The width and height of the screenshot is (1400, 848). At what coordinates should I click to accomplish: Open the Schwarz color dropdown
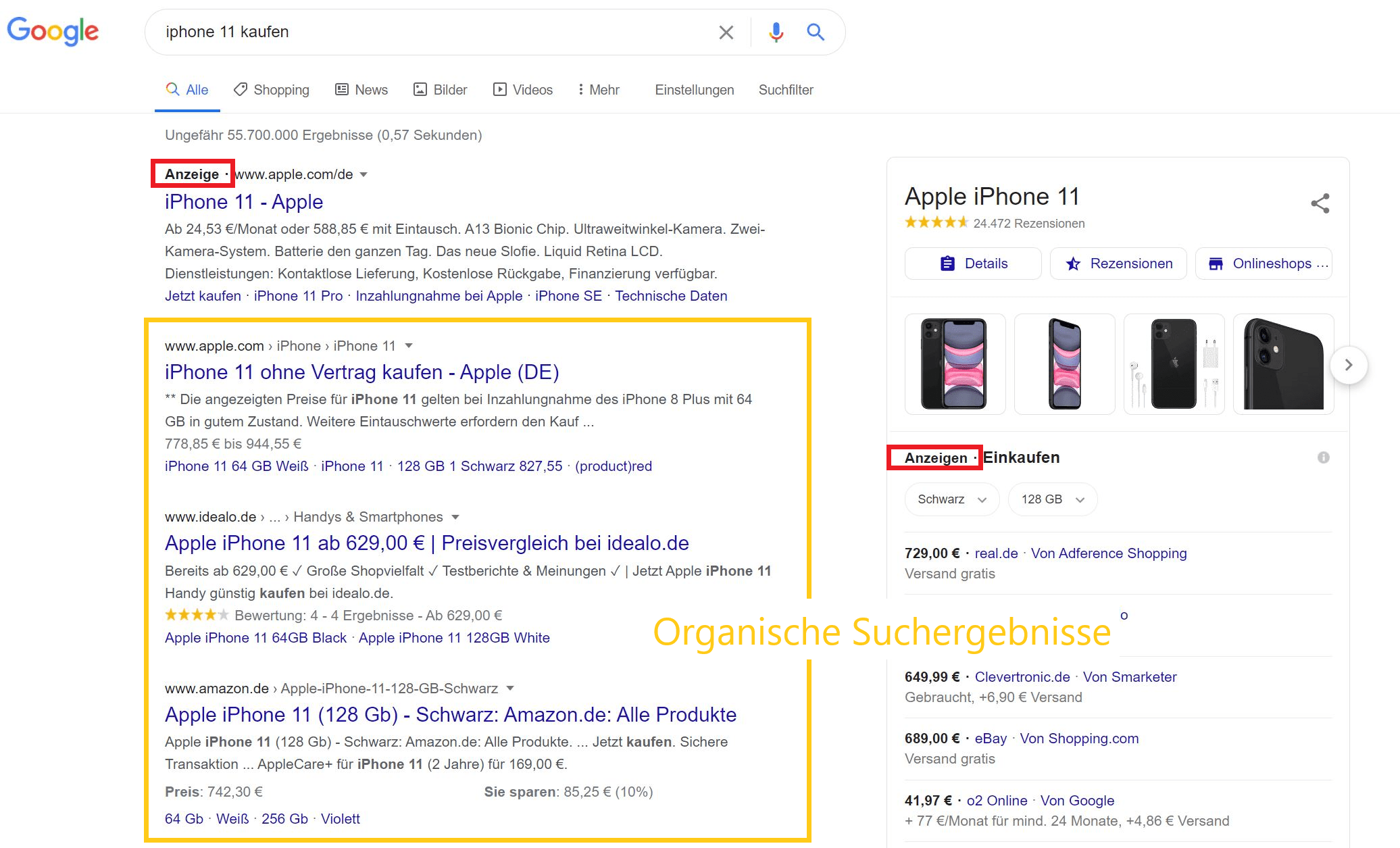click(x=952, y=499)
